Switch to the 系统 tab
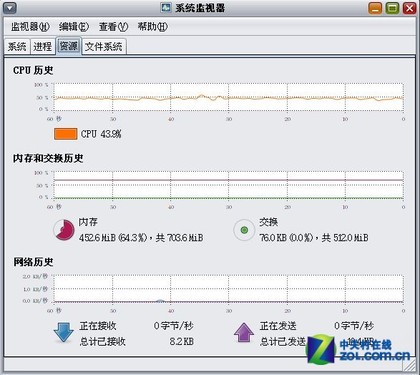 point(17,46)
